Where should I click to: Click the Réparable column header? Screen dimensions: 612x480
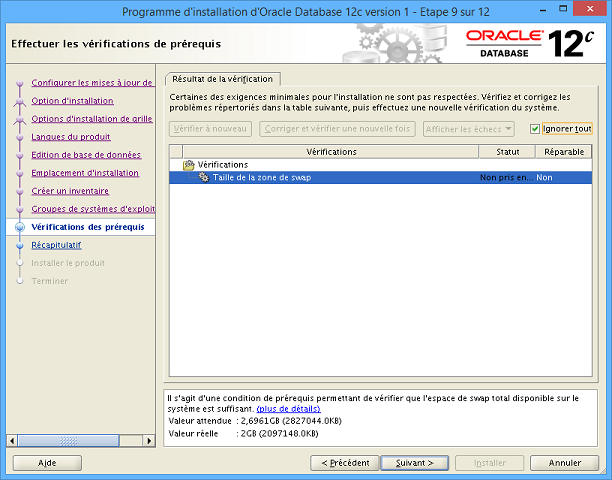[x=564, y=152]
